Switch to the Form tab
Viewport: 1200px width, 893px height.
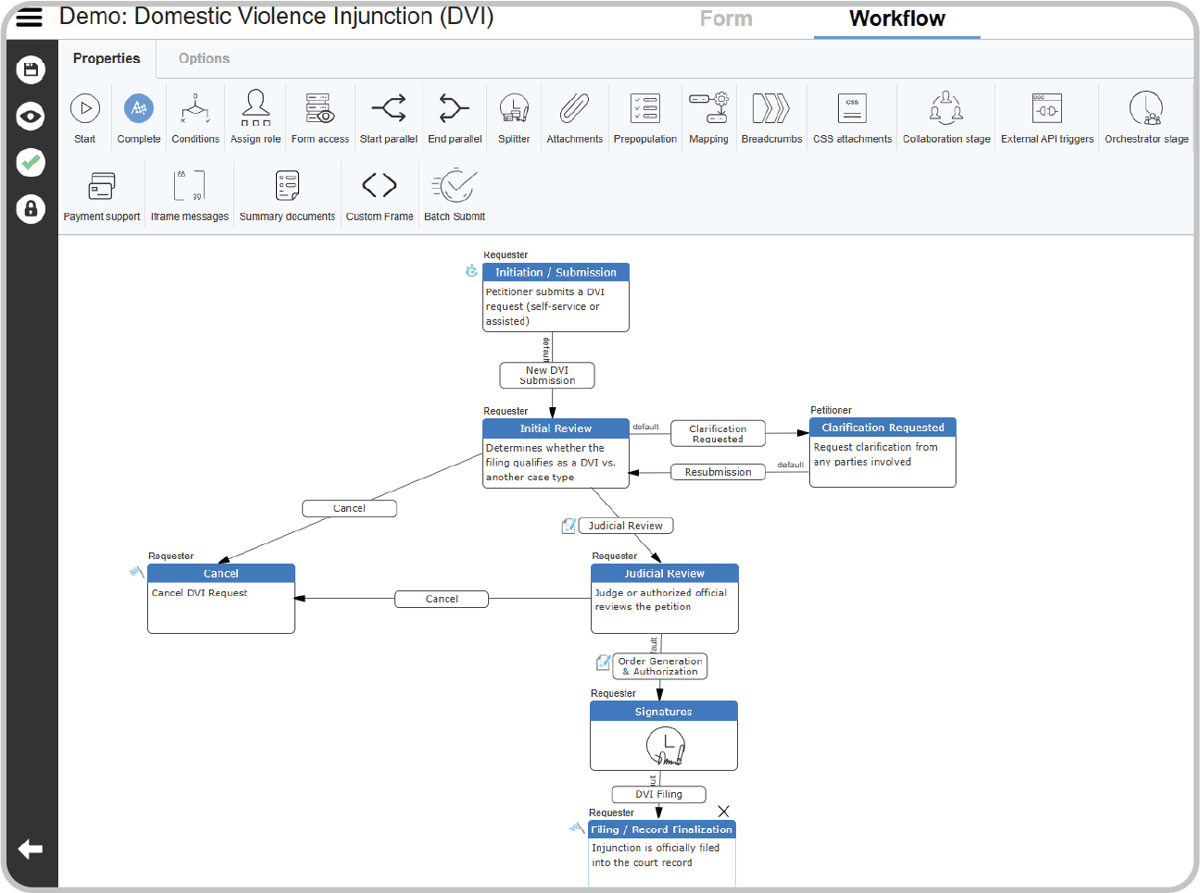(x=725, y=19)
